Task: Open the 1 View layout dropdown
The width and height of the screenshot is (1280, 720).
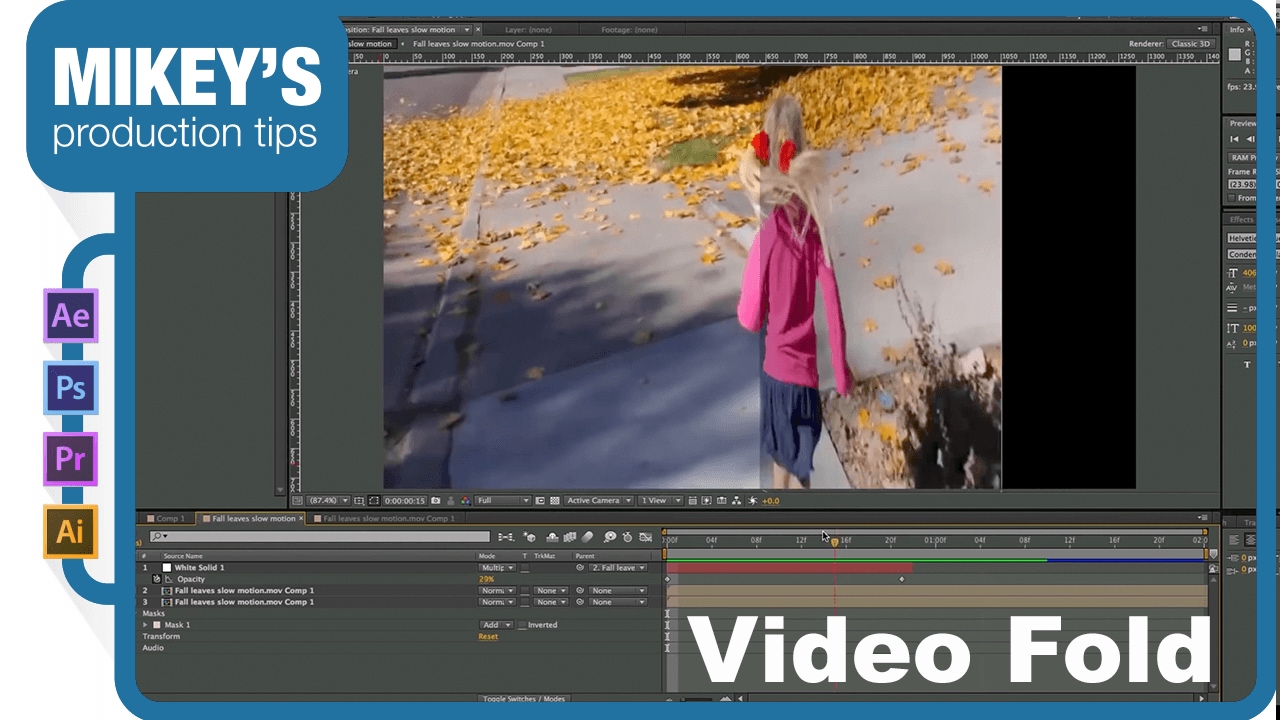Action: click(659, 500)
